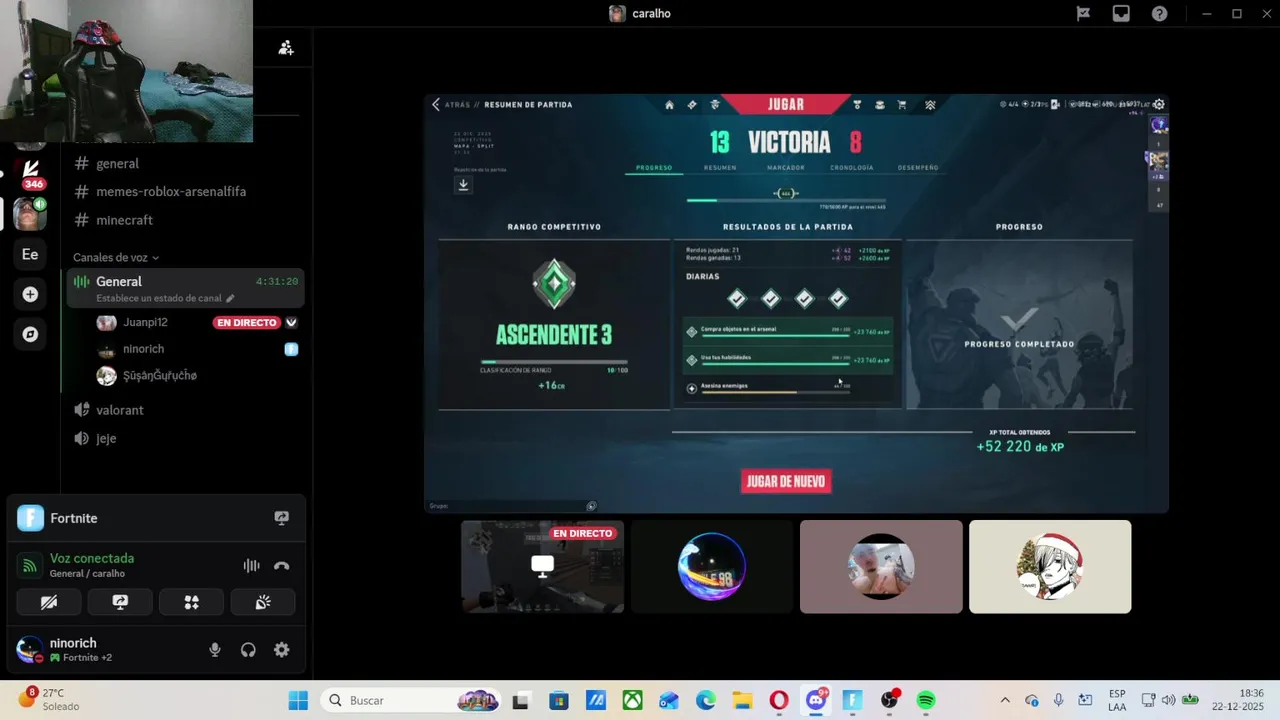This screenshot has height=720, width=1280.
Task: Open ninorich profile avatar in user panel
Action: (29, 650)
